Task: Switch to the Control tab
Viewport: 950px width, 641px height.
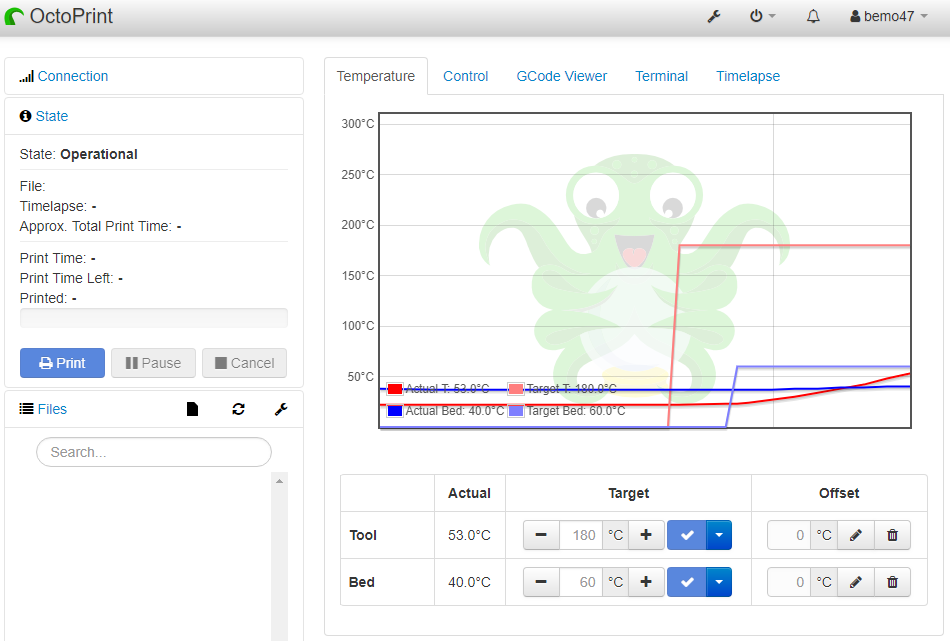Action: tap(465, 76)
